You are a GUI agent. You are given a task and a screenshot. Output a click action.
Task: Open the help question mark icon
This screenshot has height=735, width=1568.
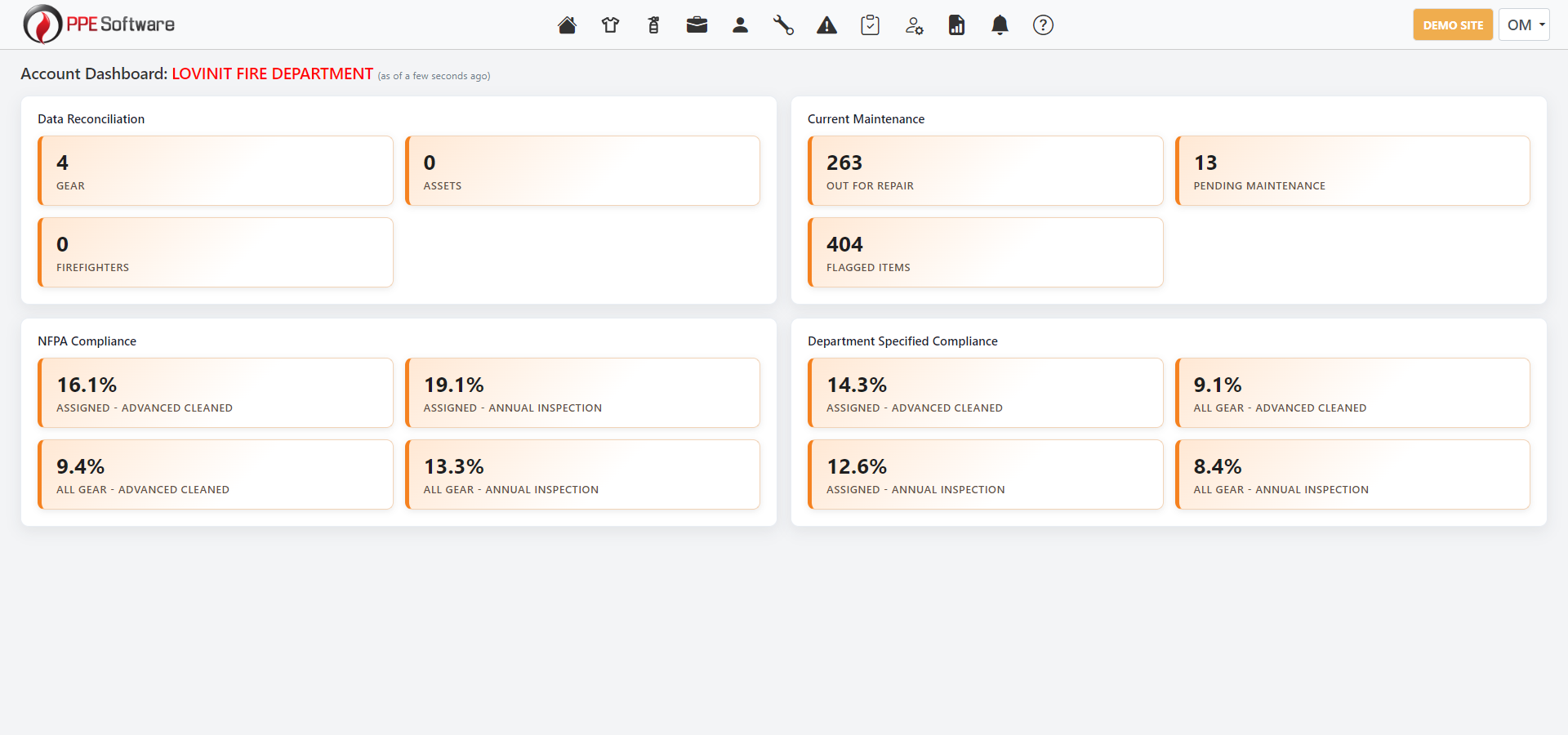1043,25
